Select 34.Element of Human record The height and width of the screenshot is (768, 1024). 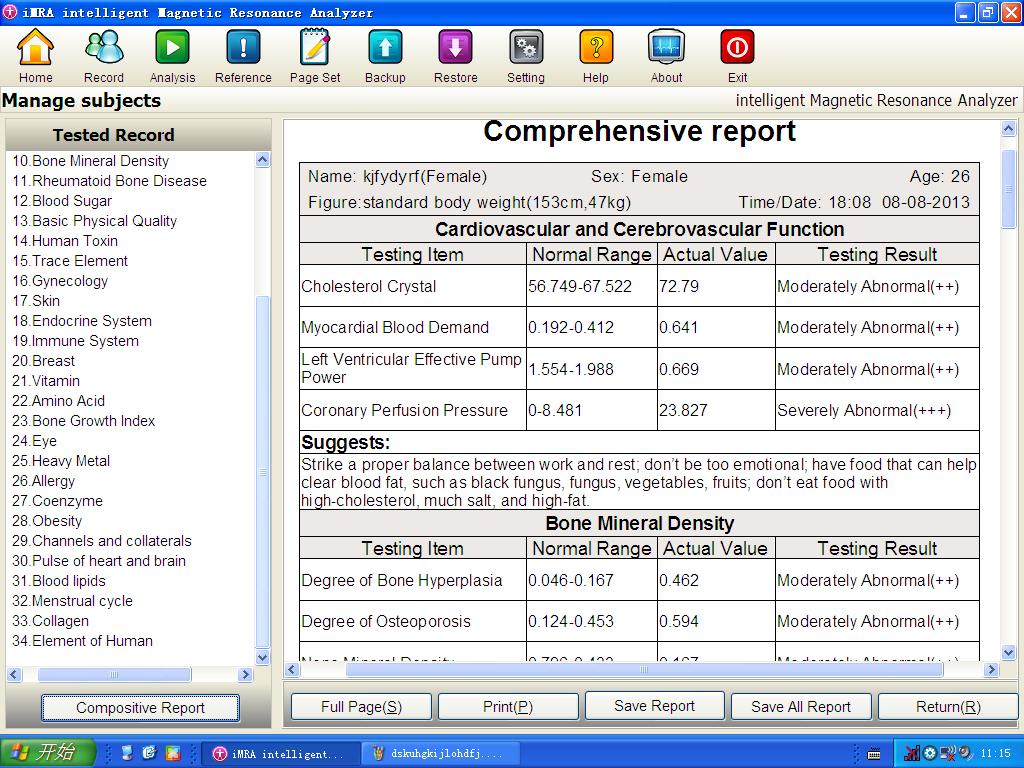tap(82, 641)
